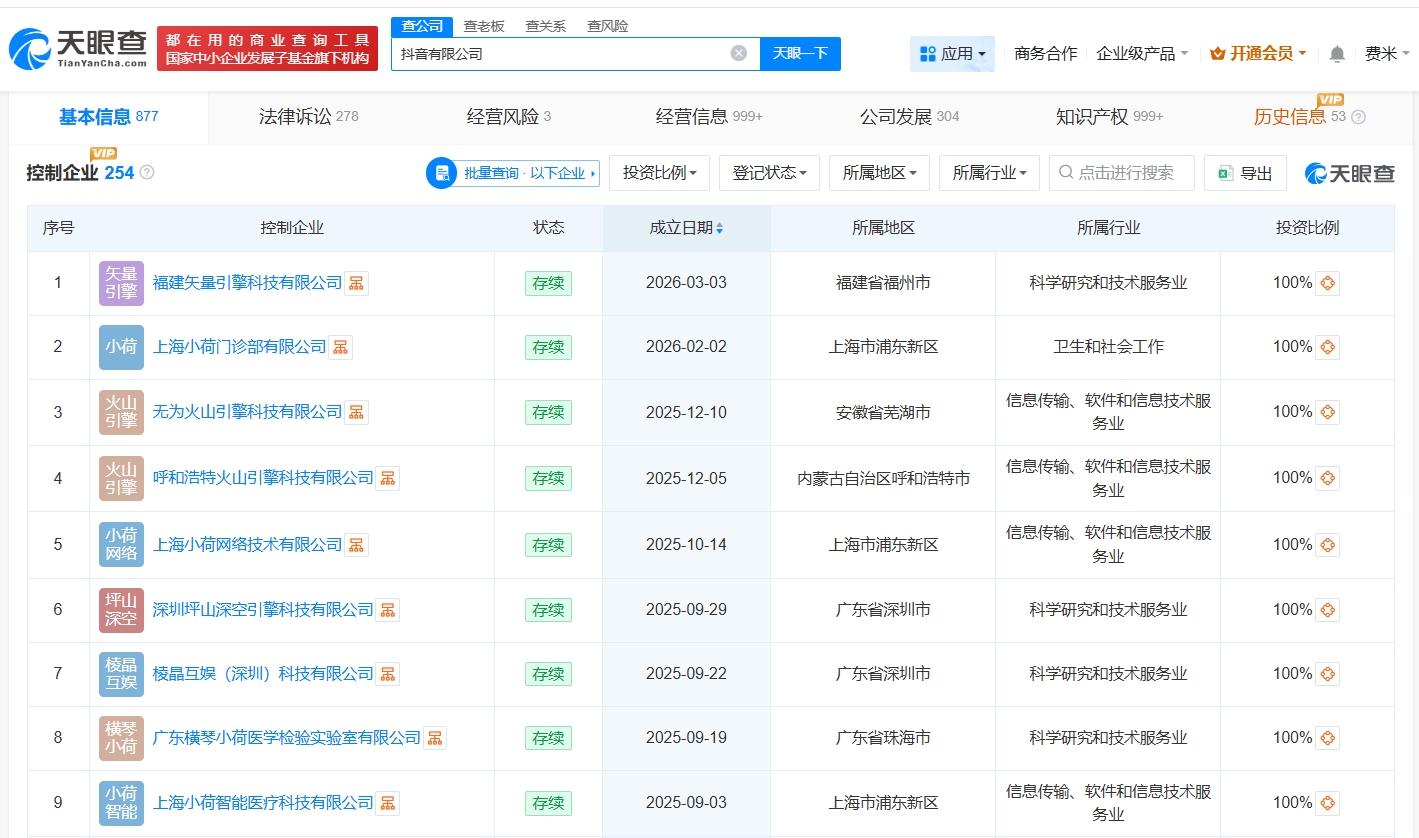This screenshot has width=1419, height=838.
Task: Click the notification bell icon
Action: tap(1337, 54)
